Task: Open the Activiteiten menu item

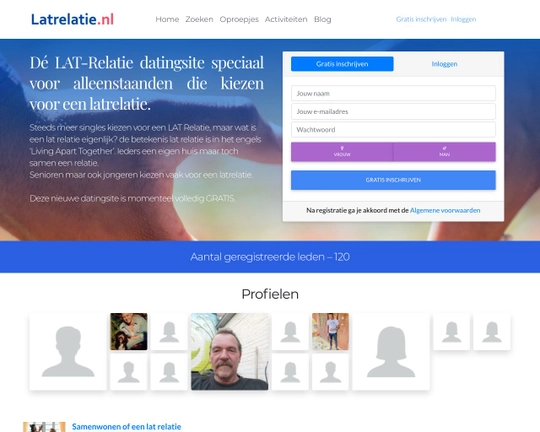Action: pos(286,19)
